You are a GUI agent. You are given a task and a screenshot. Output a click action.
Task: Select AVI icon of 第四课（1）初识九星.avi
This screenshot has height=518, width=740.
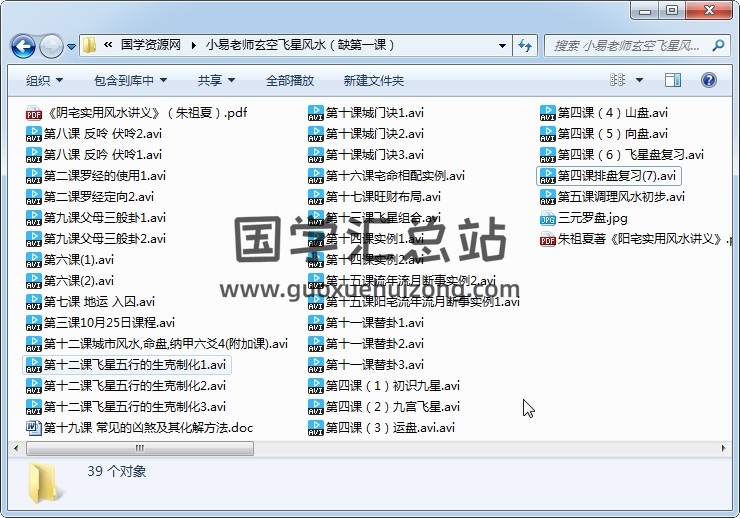pyautogui.click(x=315, y=386)
